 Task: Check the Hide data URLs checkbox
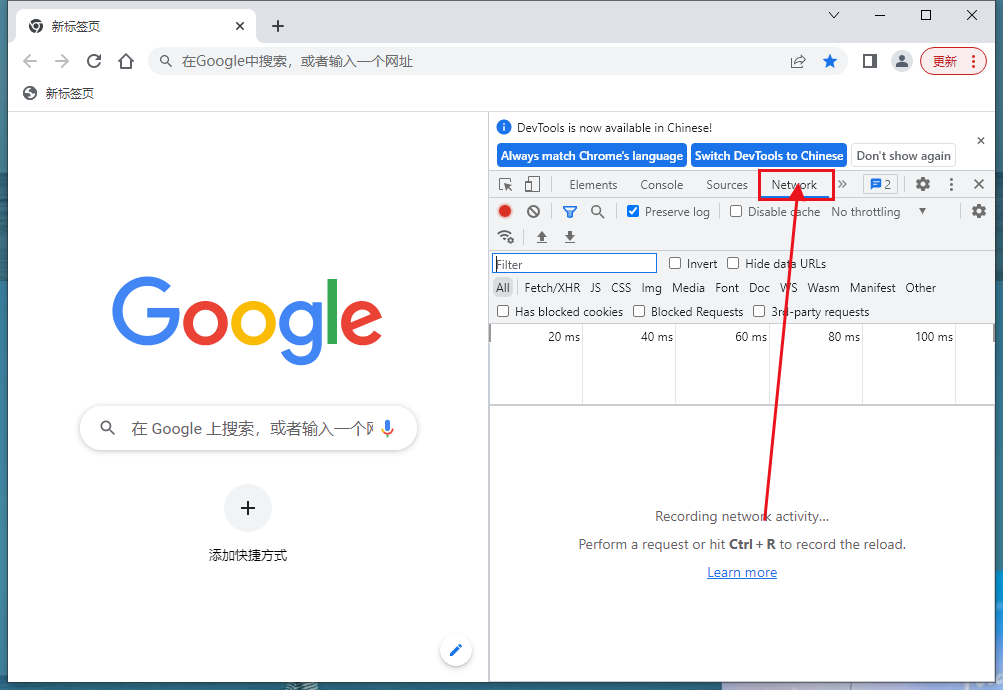733,263
